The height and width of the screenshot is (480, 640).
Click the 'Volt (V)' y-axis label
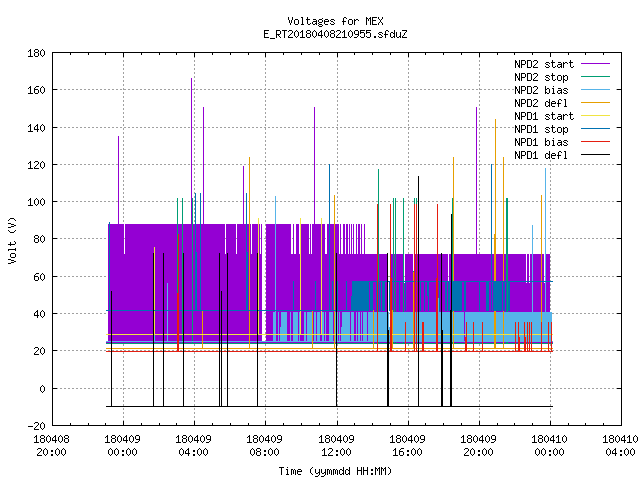pyautogui.click(x=13, y=240)
